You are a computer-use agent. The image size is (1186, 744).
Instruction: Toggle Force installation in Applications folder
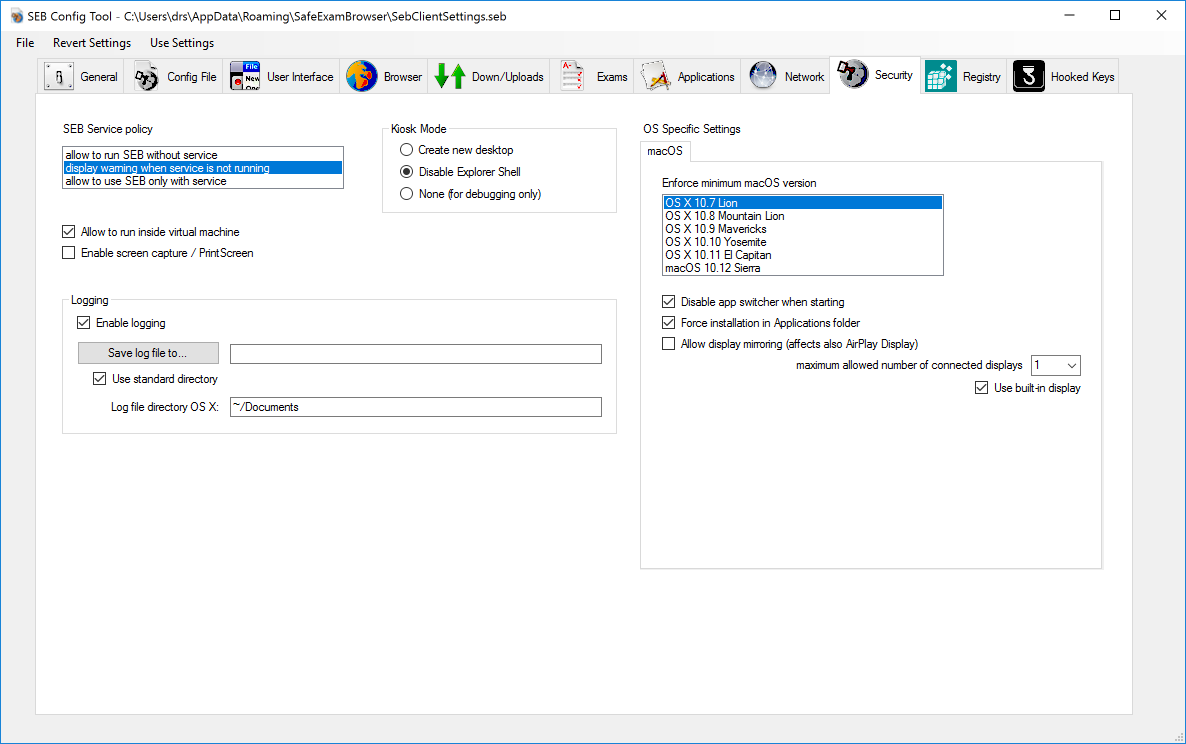[x=669, y=323]
